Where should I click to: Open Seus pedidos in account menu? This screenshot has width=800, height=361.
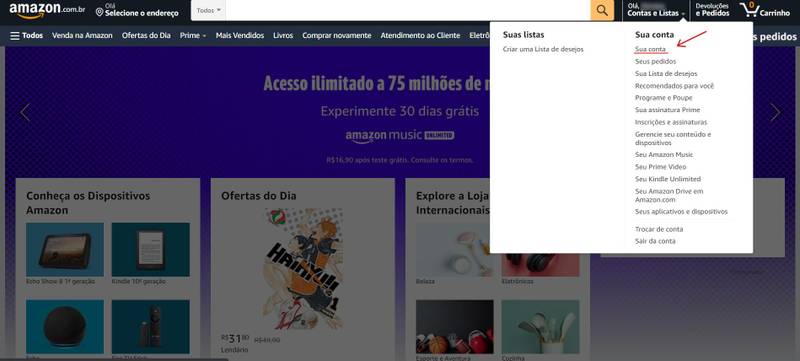(656, 62)
